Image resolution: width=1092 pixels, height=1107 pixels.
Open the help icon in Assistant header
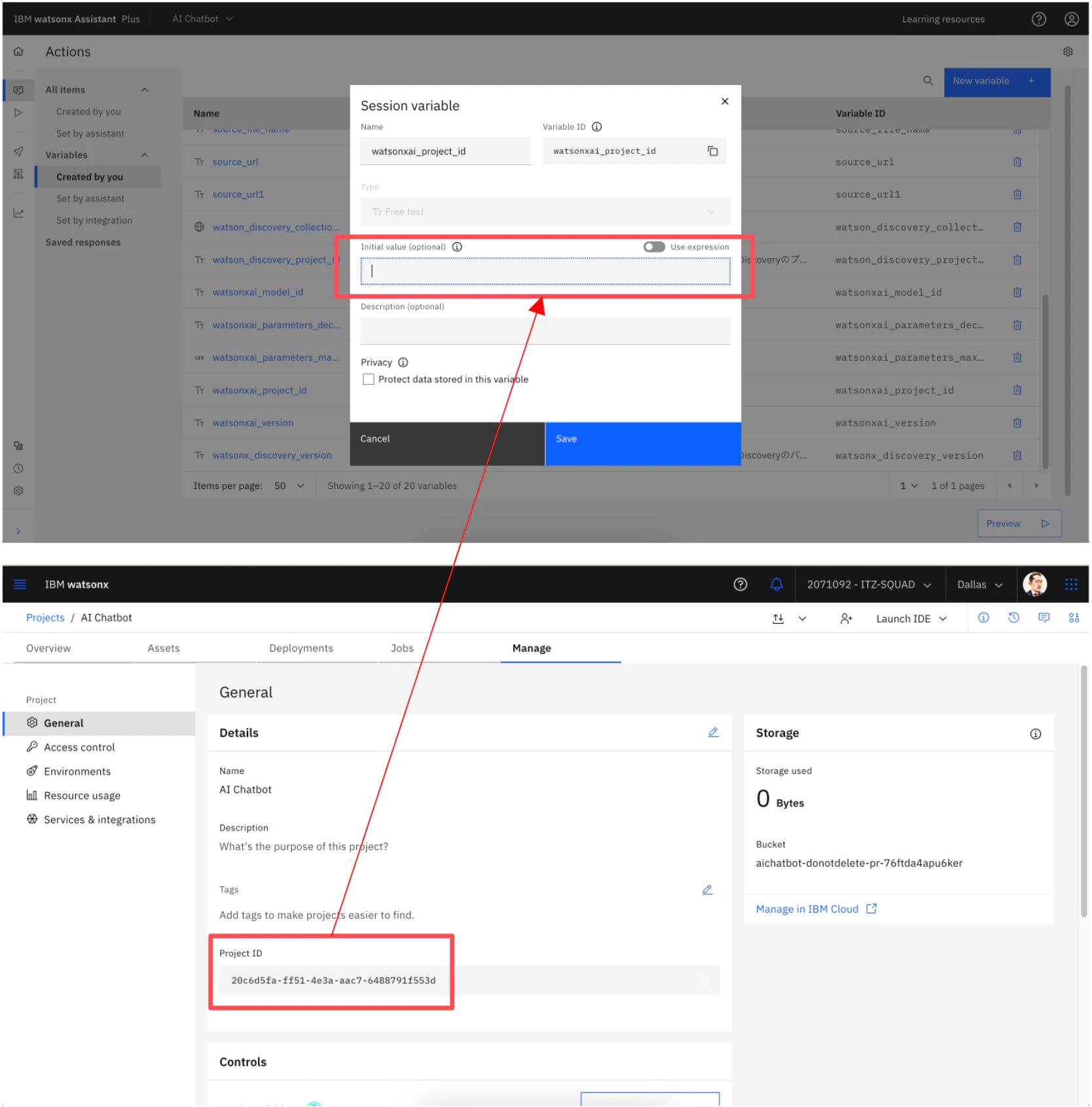pos(1038,19)
